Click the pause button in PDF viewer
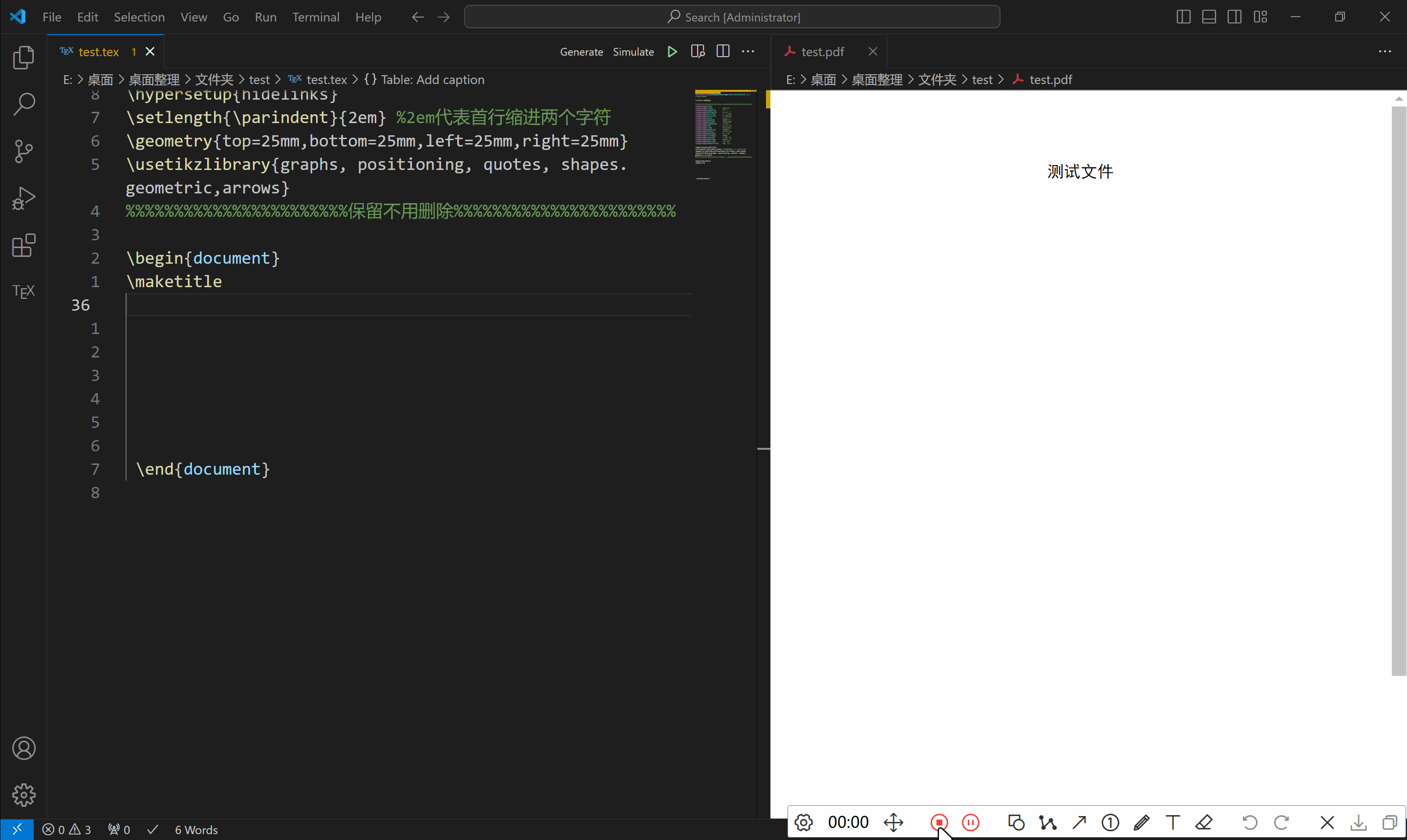The height and width of the screenshot is (840, 1407). click(970, 822)
